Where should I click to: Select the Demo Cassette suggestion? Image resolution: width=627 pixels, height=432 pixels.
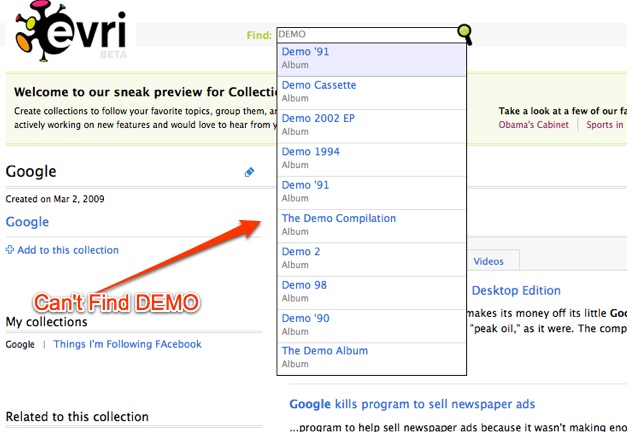(x=371, y=92)
